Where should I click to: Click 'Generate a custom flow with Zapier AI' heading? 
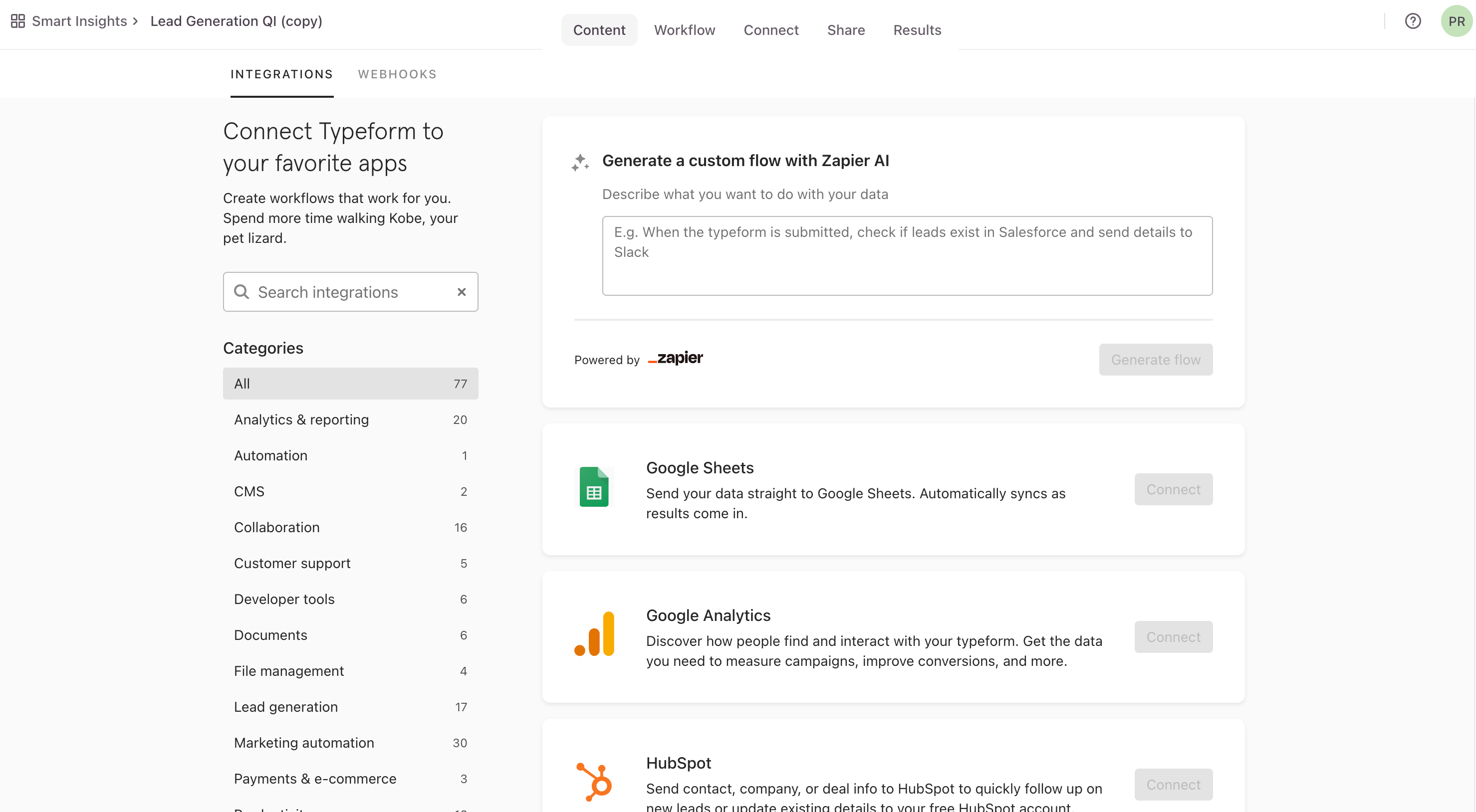point(745,161)
